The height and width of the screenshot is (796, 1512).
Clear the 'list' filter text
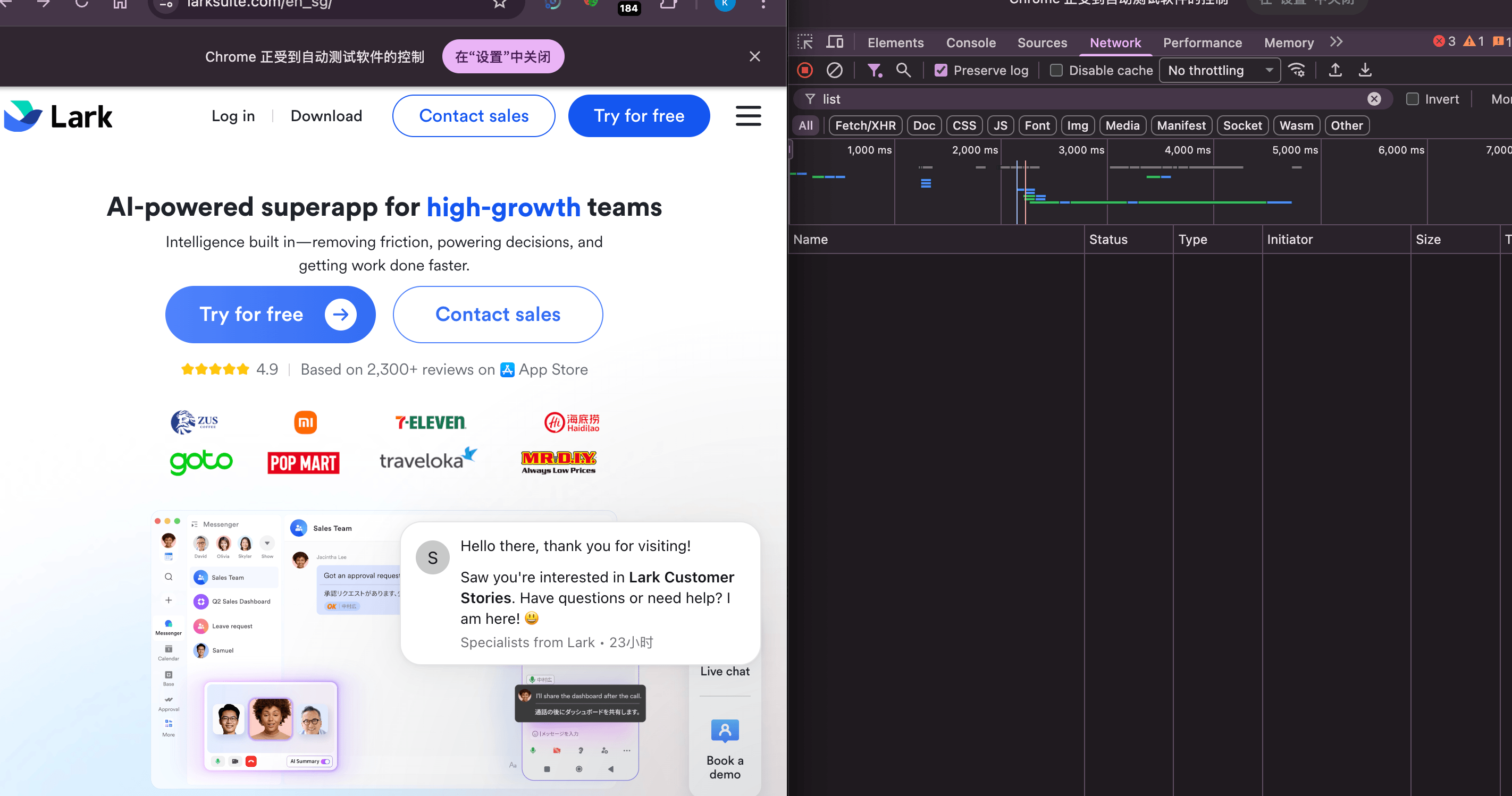click(1374, 99)
